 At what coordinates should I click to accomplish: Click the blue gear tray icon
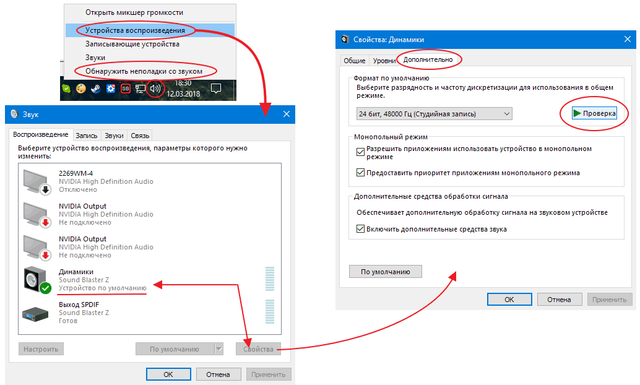111,89
